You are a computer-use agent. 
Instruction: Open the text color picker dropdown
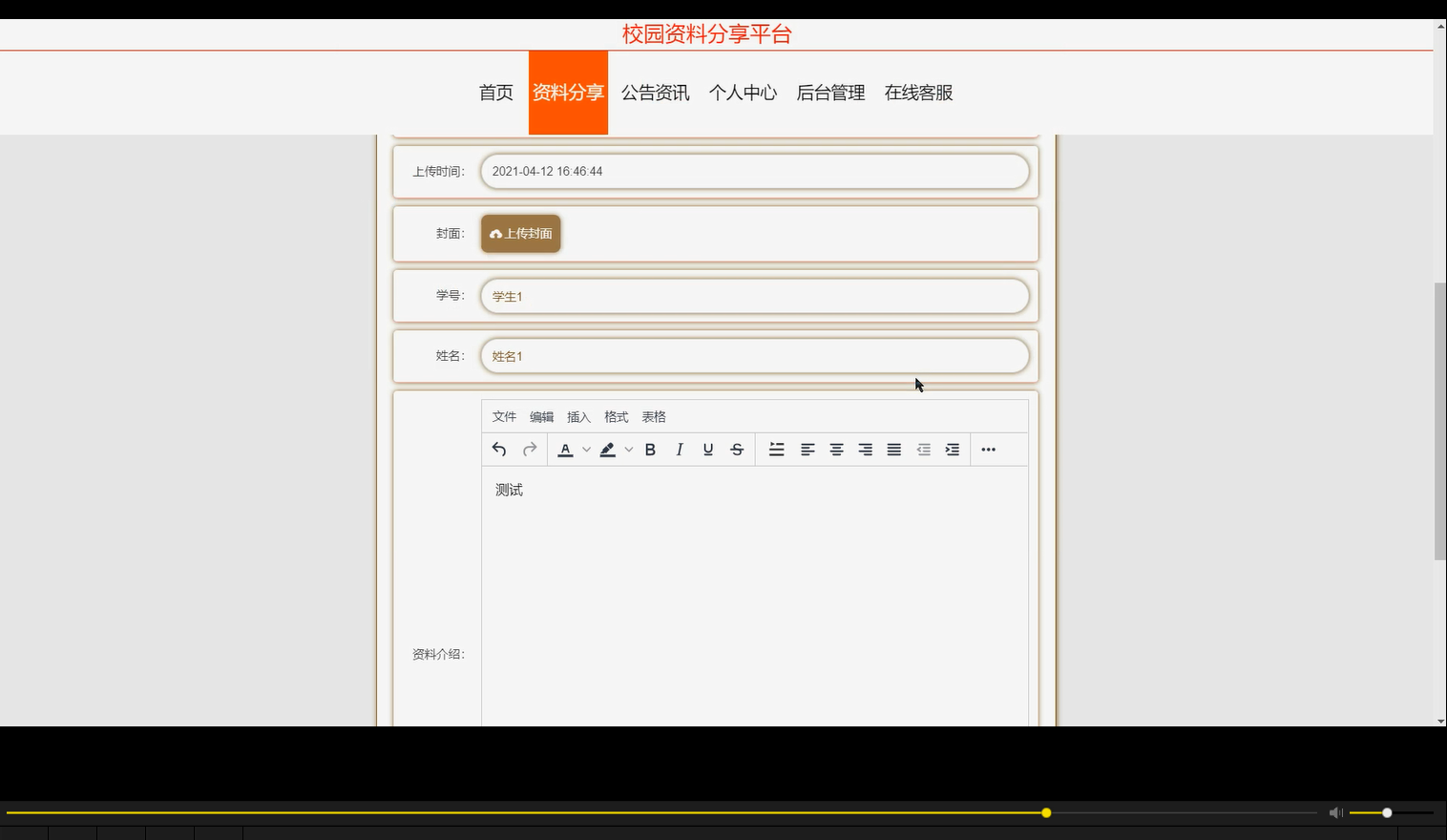pyautogui.click(x=586, y=449)
